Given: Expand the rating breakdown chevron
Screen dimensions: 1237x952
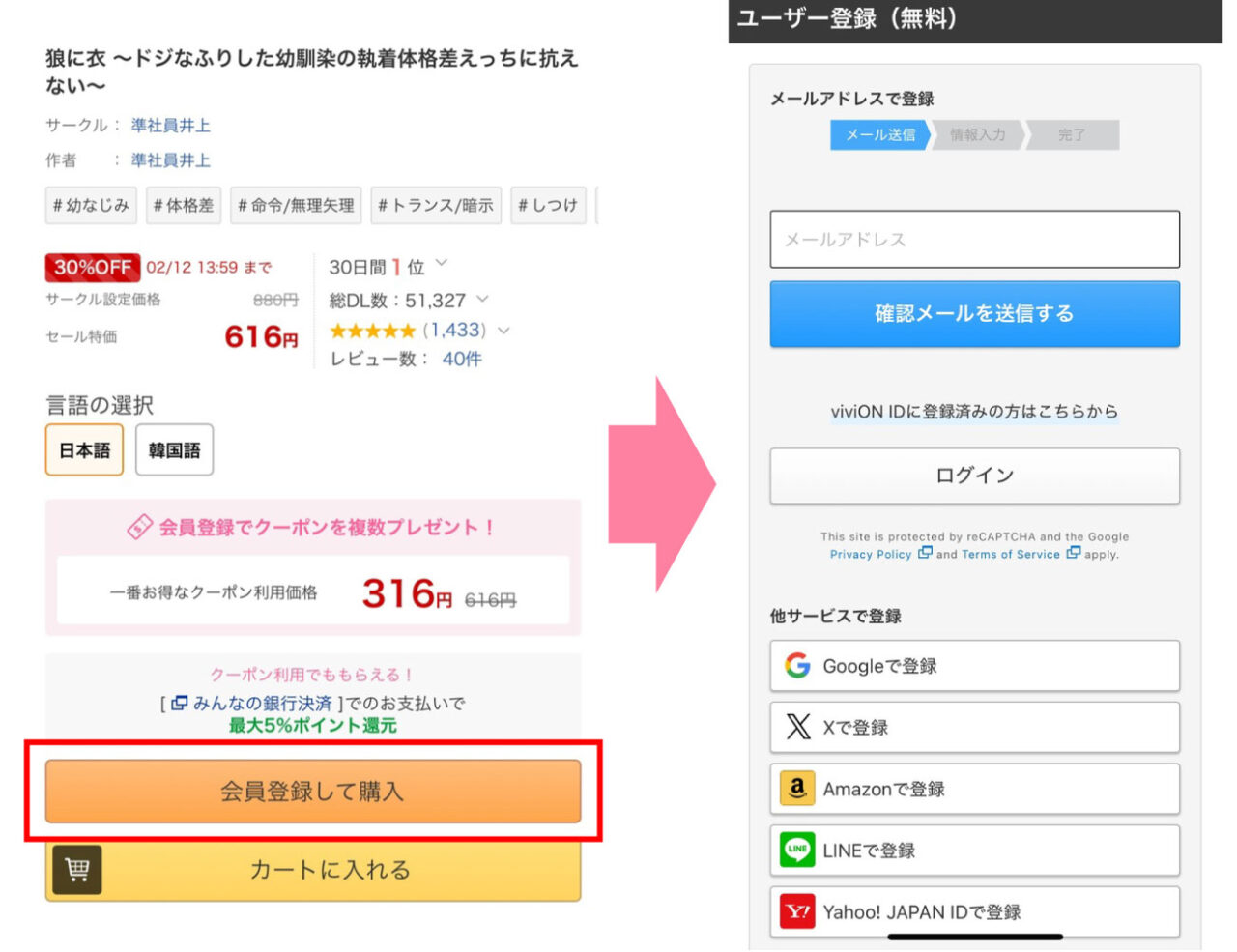Looking at the screenshot, I should [503, 331].
